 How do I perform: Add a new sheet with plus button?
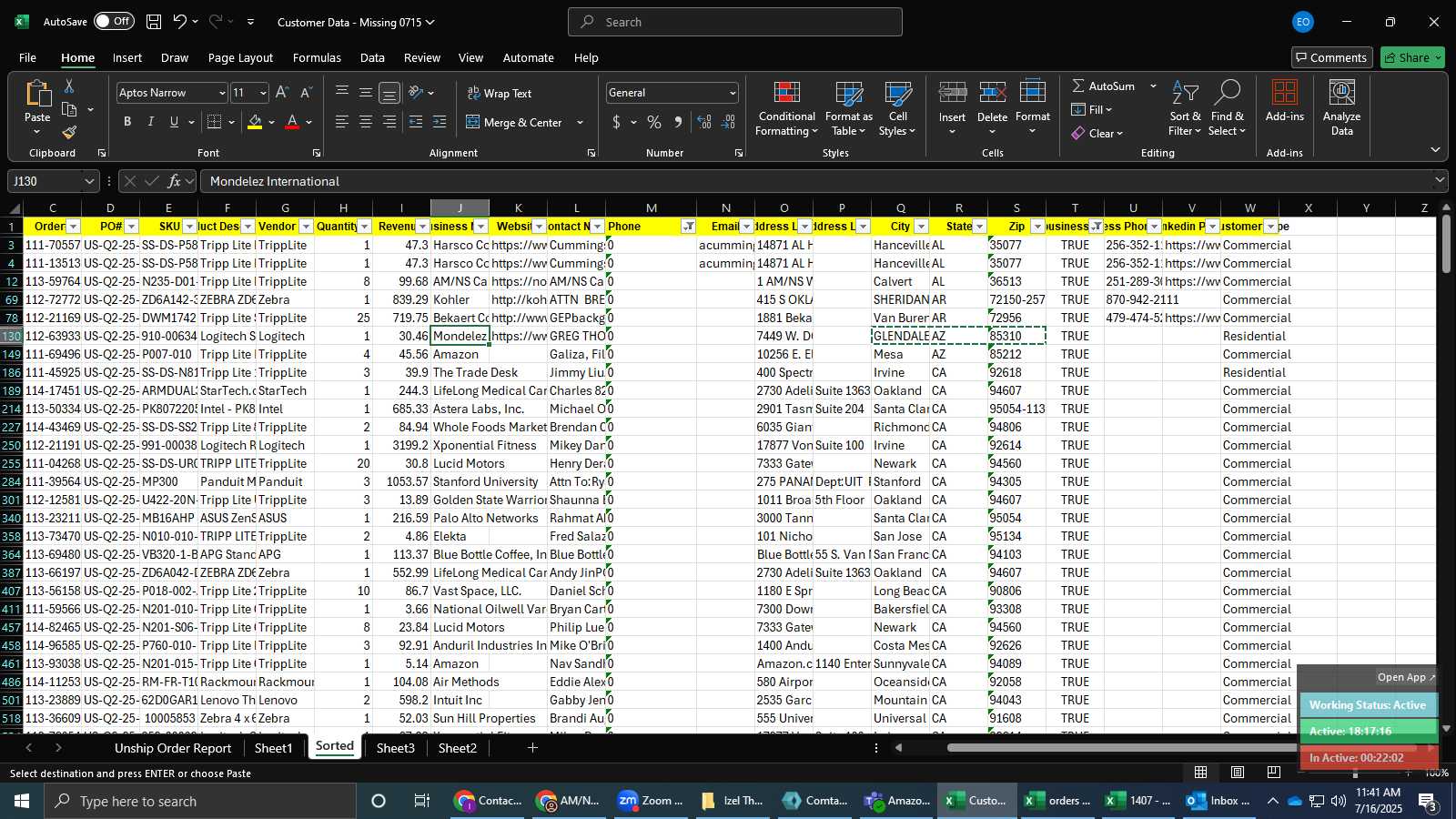tap(532, 748)
